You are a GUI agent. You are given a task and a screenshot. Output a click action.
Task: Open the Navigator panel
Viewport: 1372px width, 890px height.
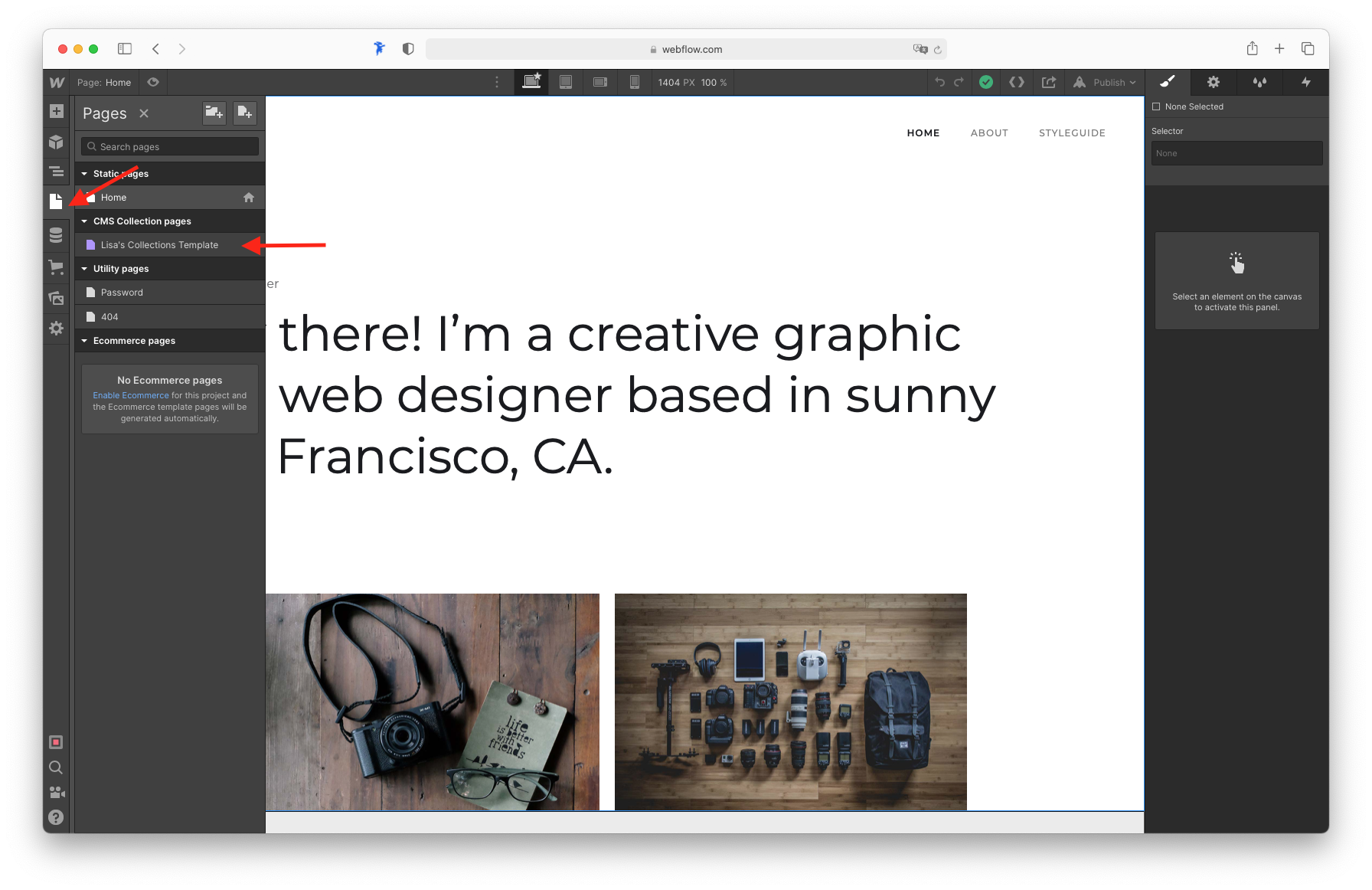click(56, 172)
